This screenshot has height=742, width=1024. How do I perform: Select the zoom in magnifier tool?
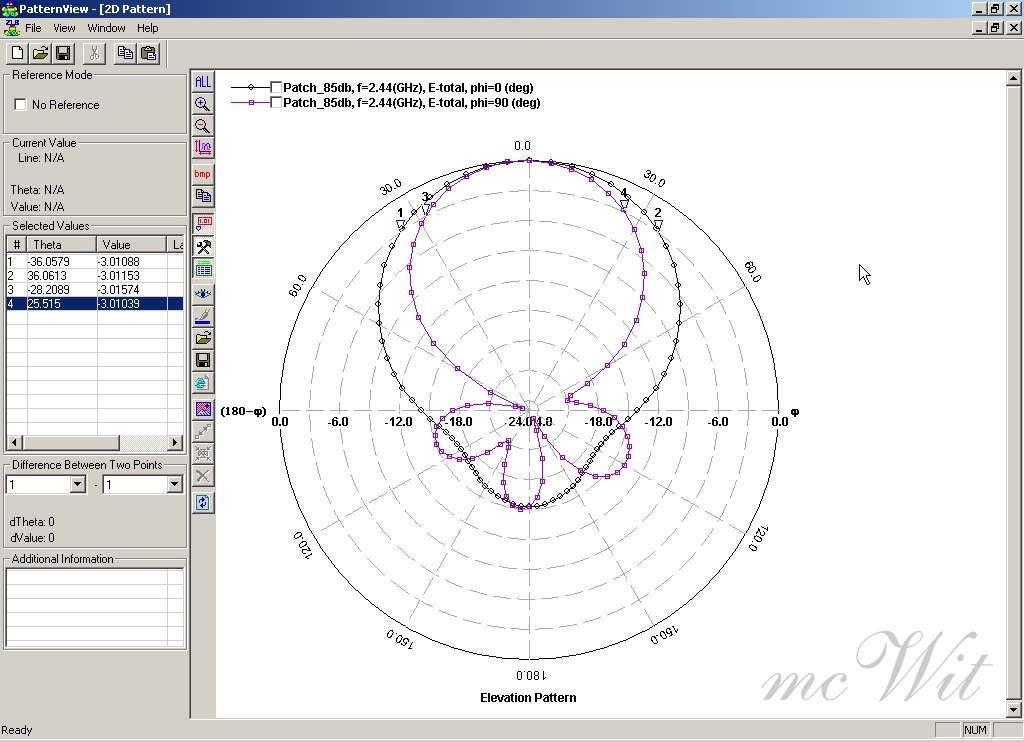pyautogui.click(x=203, y=104)
